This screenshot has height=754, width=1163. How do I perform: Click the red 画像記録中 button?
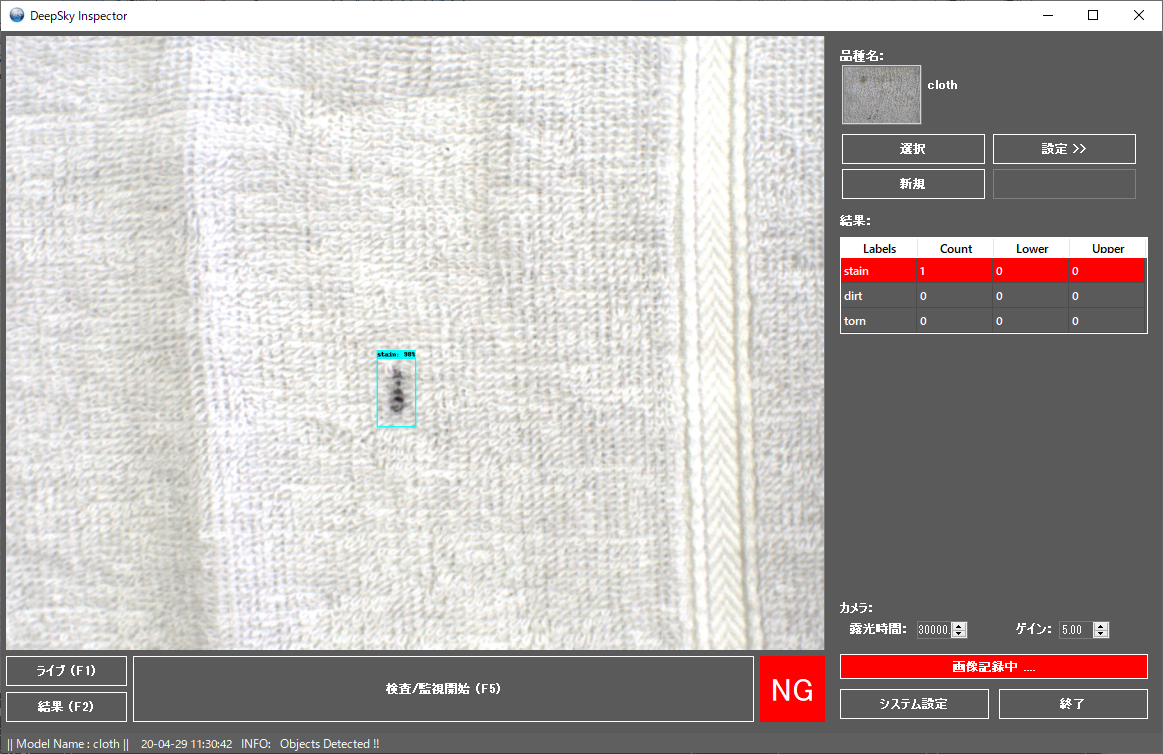(x=993, y=667)
